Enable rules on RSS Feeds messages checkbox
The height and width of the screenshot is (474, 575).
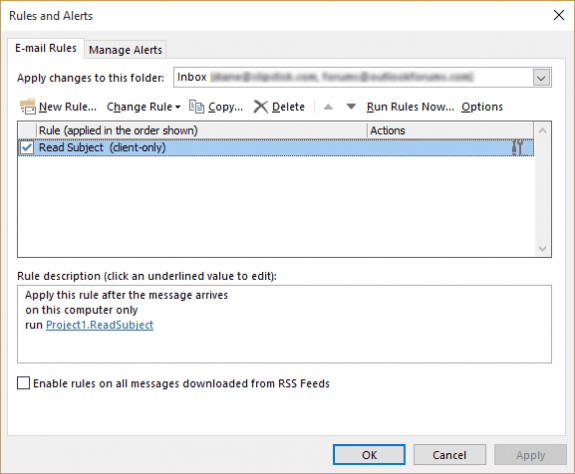pyautogui.click(x=23, y=383)
